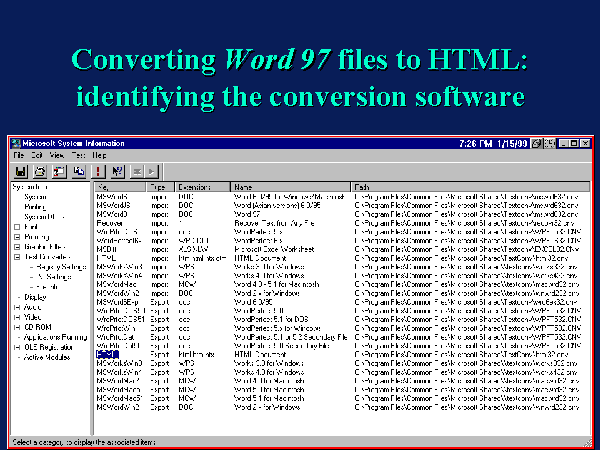600x450 pixels.
Task: Open the Edit menu
Action: tap(37, 155)
